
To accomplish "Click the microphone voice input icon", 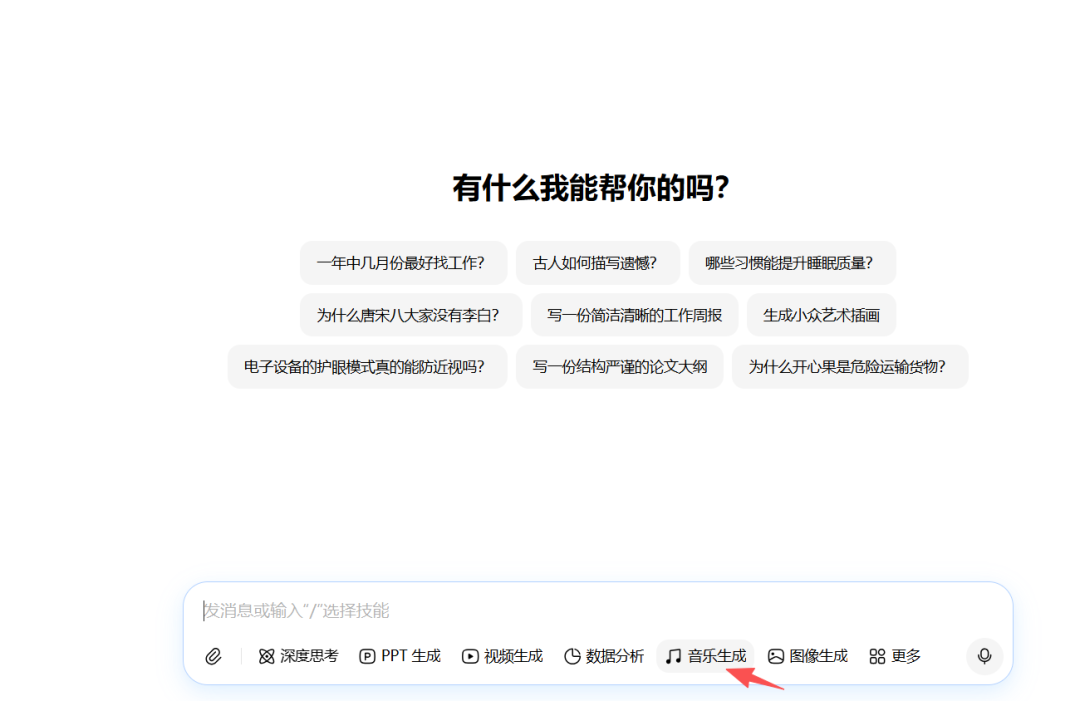I will click(984, 656).
